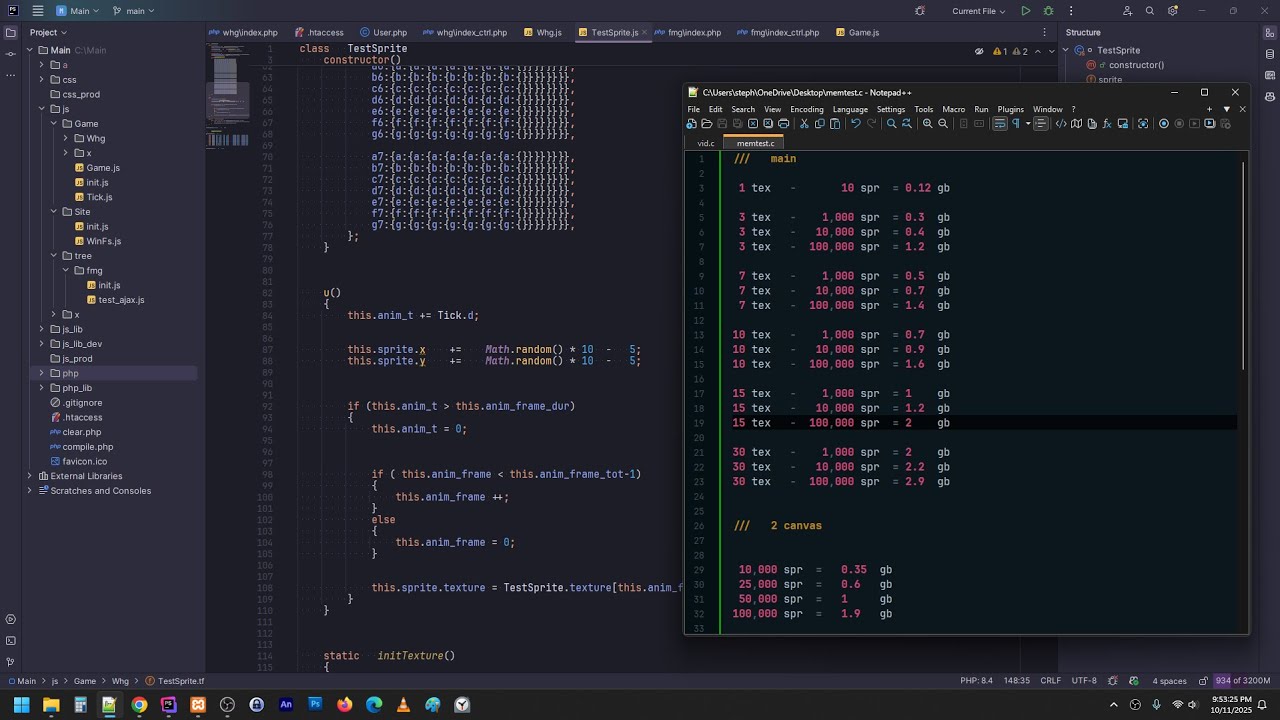1280x720 pixels.
Task: Open the Current File run configuration dropdown
Action: [980, 11]
